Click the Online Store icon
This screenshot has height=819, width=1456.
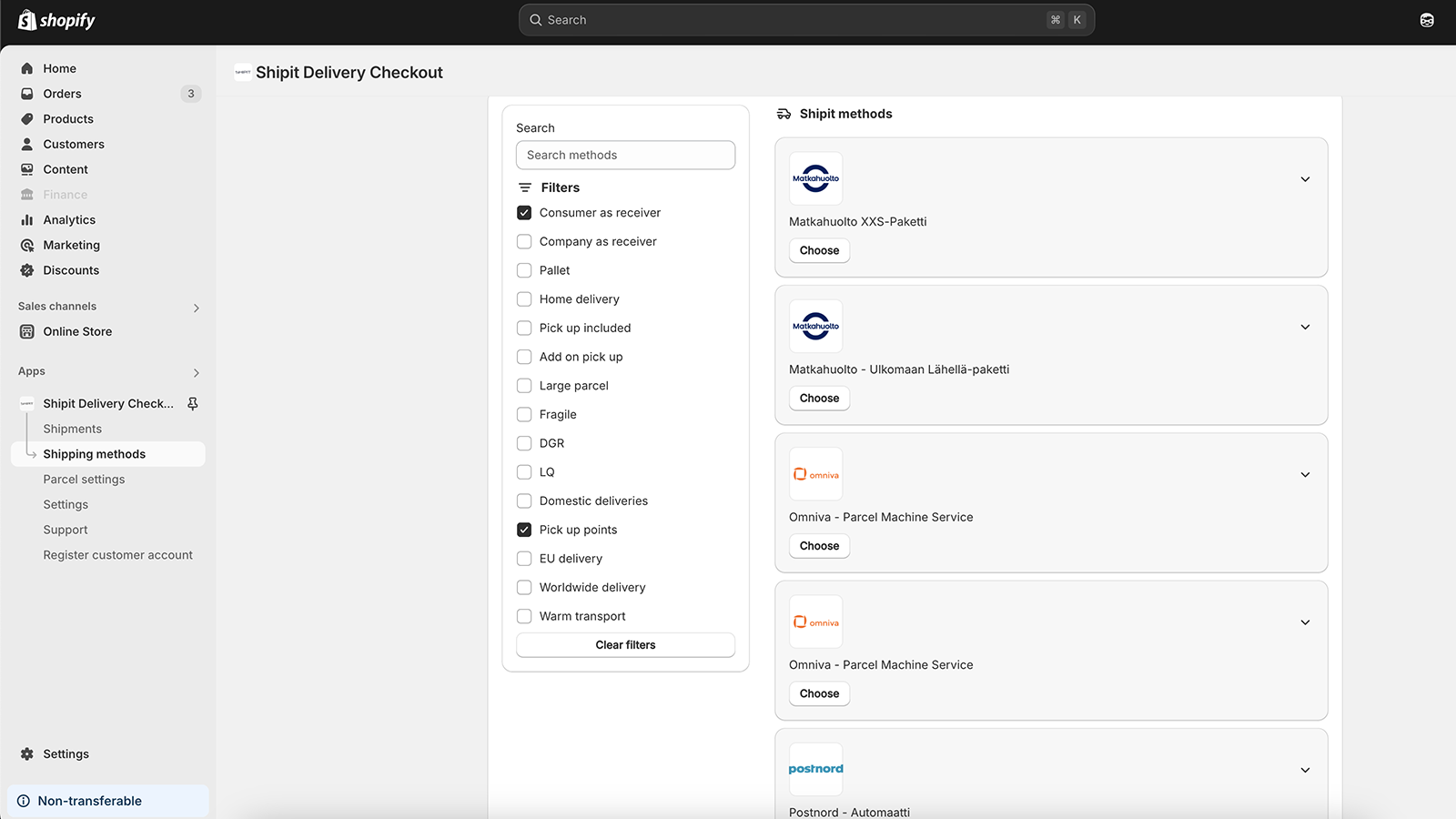(x=27, y=331)
